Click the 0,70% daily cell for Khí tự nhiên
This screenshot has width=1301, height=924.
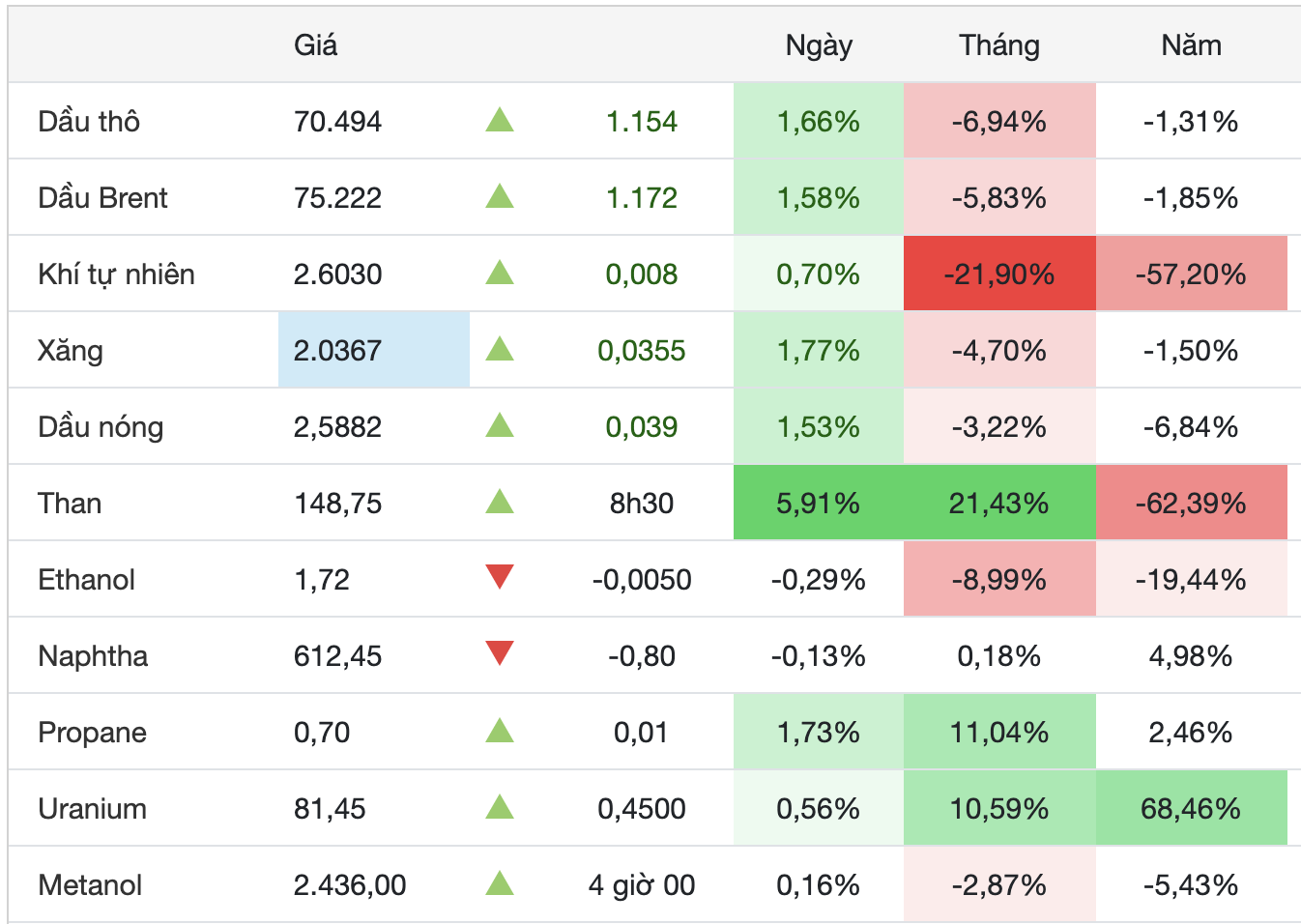click(x=819, y=274)
